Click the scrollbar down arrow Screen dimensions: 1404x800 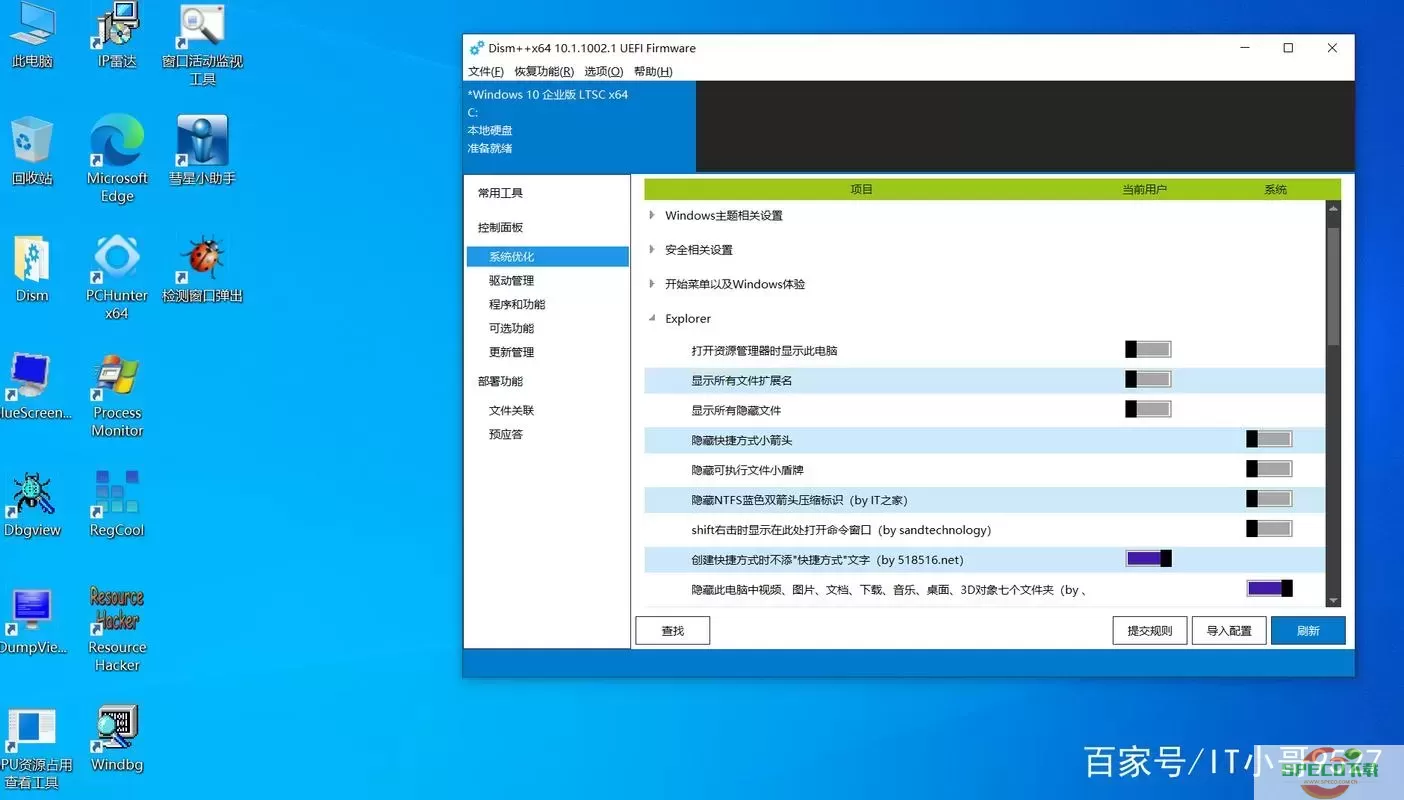coord(1333,601)
